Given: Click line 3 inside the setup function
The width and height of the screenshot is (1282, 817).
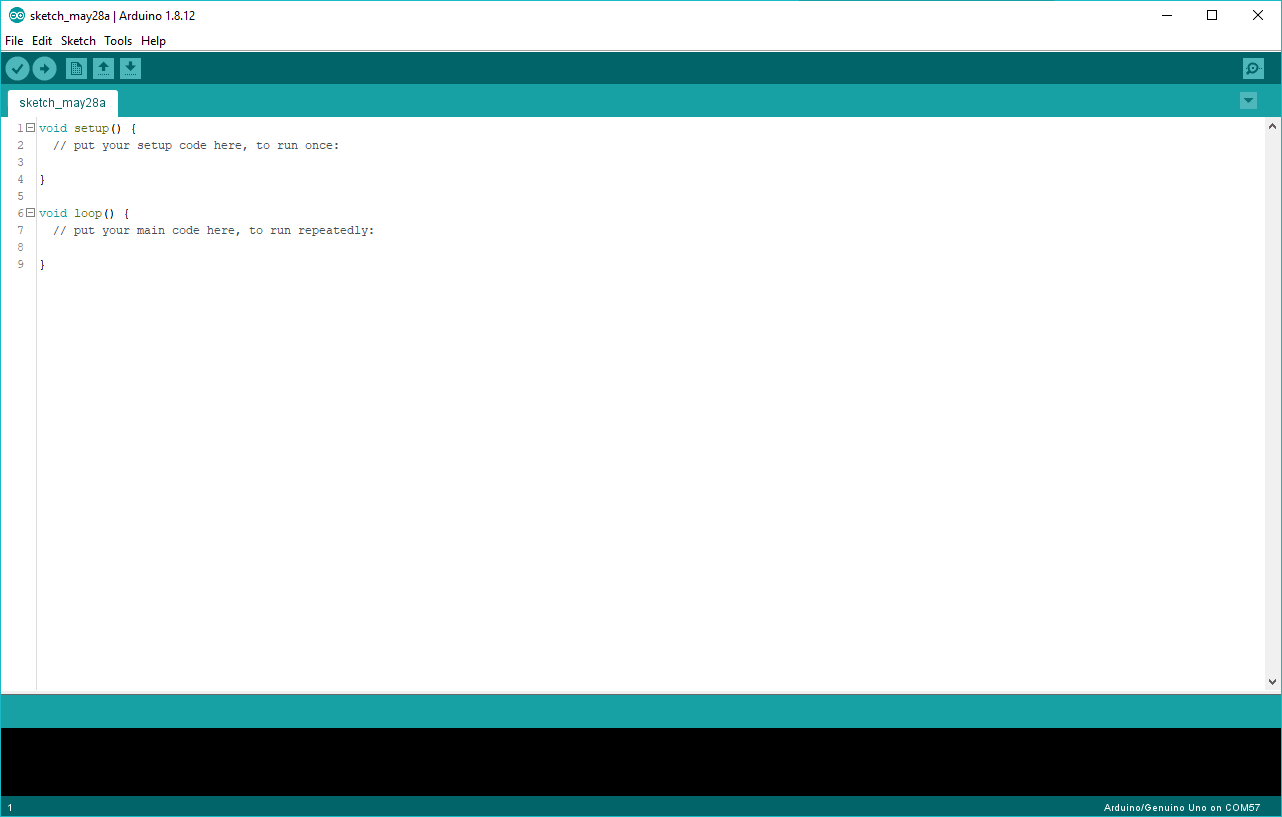Looking at the screenshot, I should 100,161.
